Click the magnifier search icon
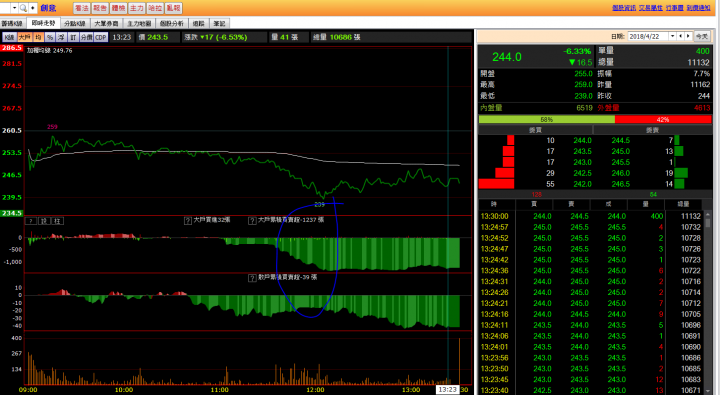720x395 pixels. (x=23, y=8)
